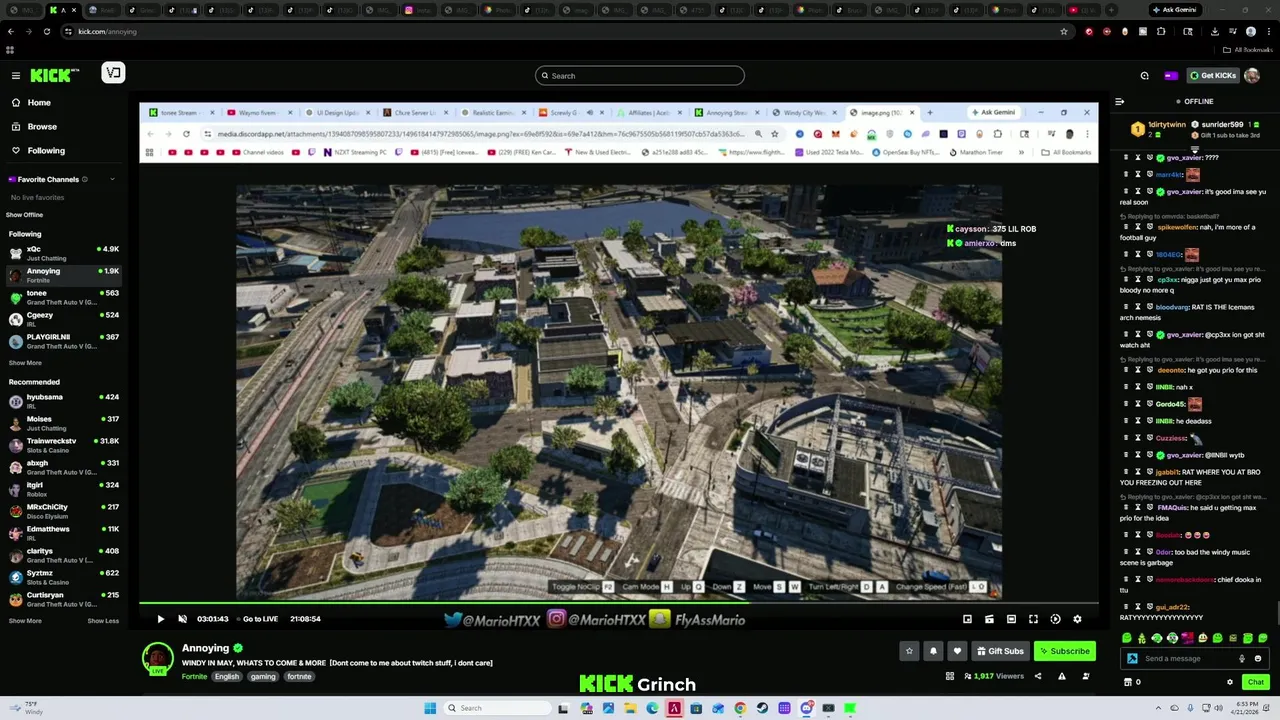Viewport: 1280px width, 720px height.
Task: Open tonee channel in the sidebar
Action: click(x=64, y=297)
